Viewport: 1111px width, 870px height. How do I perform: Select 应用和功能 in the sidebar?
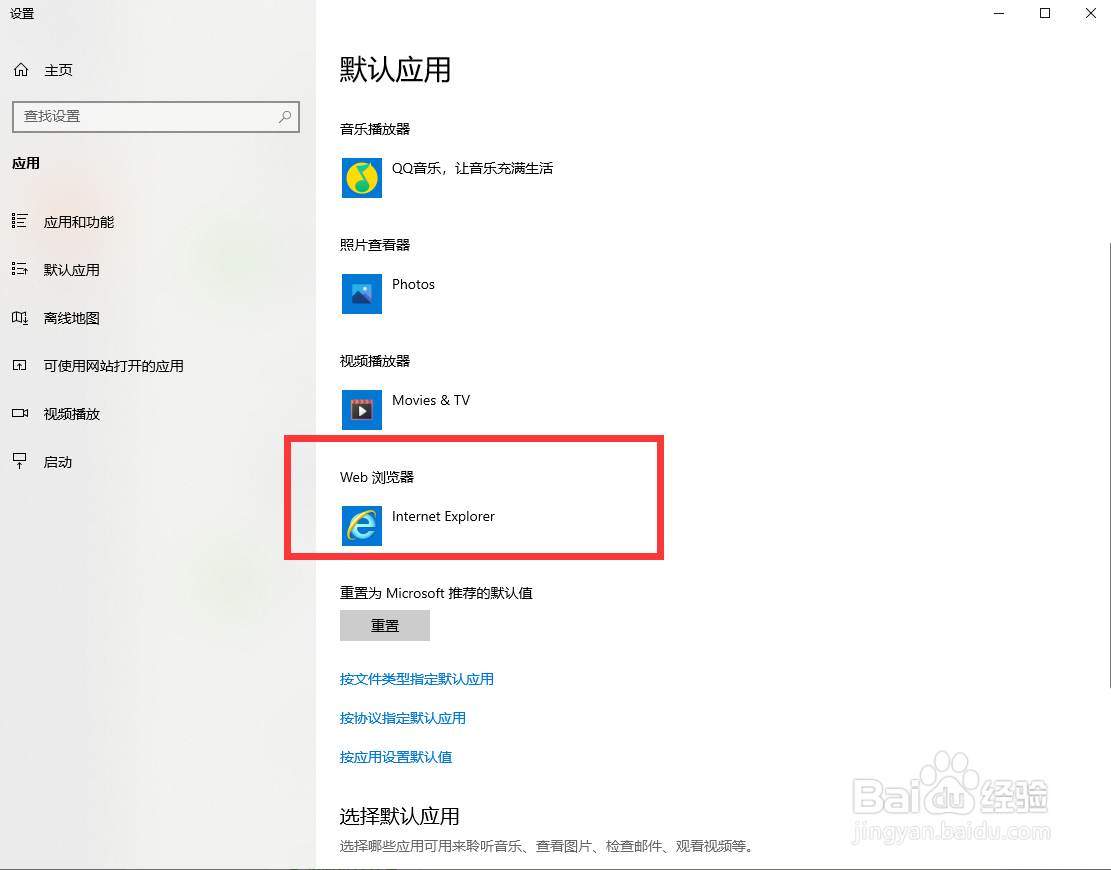pos(77,222)
